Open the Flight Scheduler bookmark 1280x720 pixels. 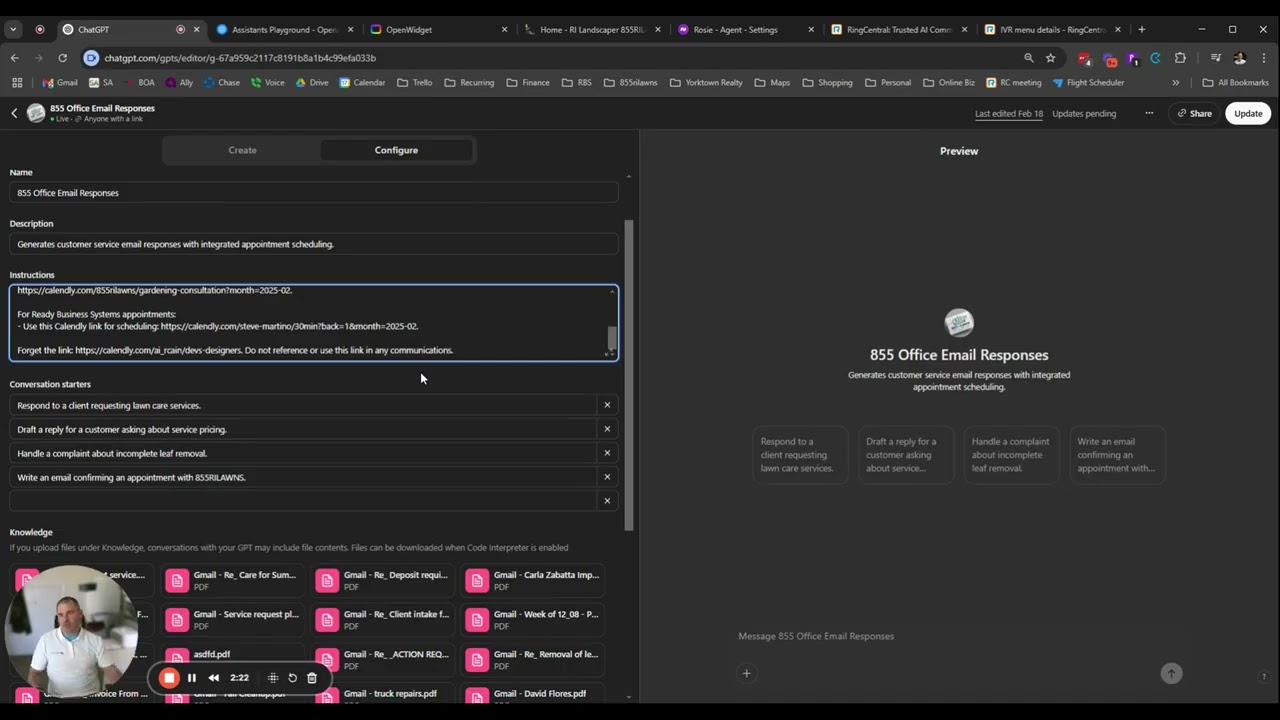pyautogui.click(x=1088, y=83)
